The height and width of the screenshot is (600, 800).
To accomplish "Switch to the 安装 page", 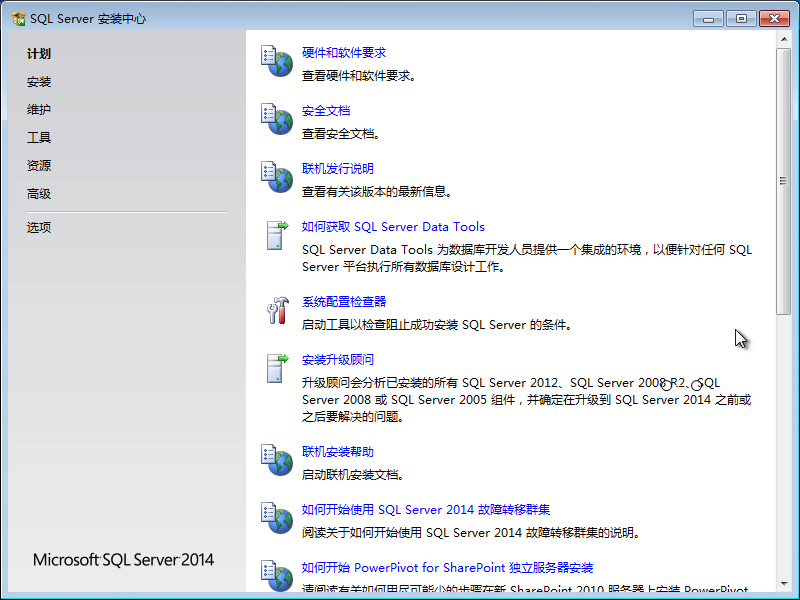I will (39, 82).
